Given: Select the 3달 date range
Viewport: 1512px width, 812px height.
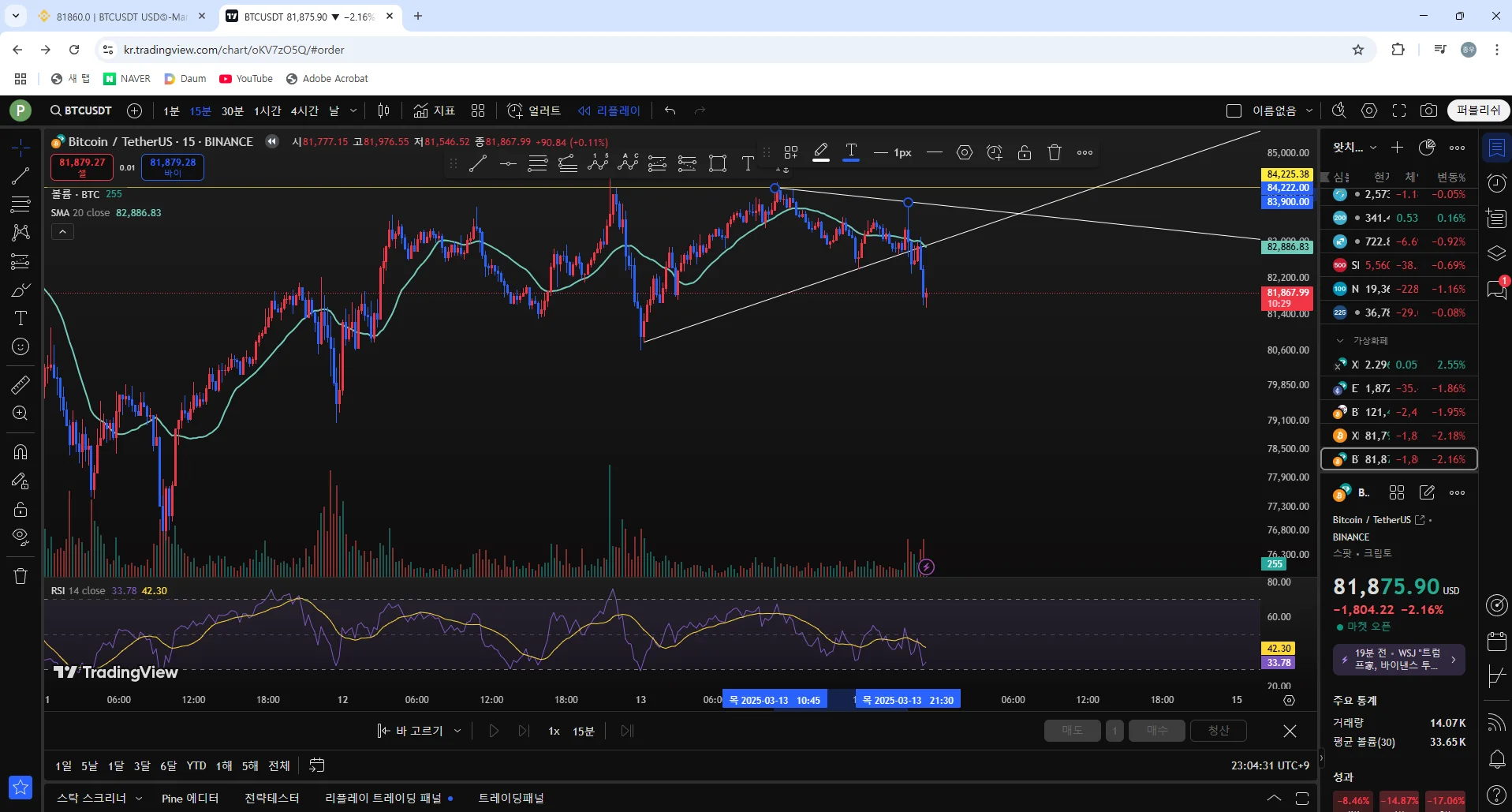Looking at the screenshot, I should 142,765.
